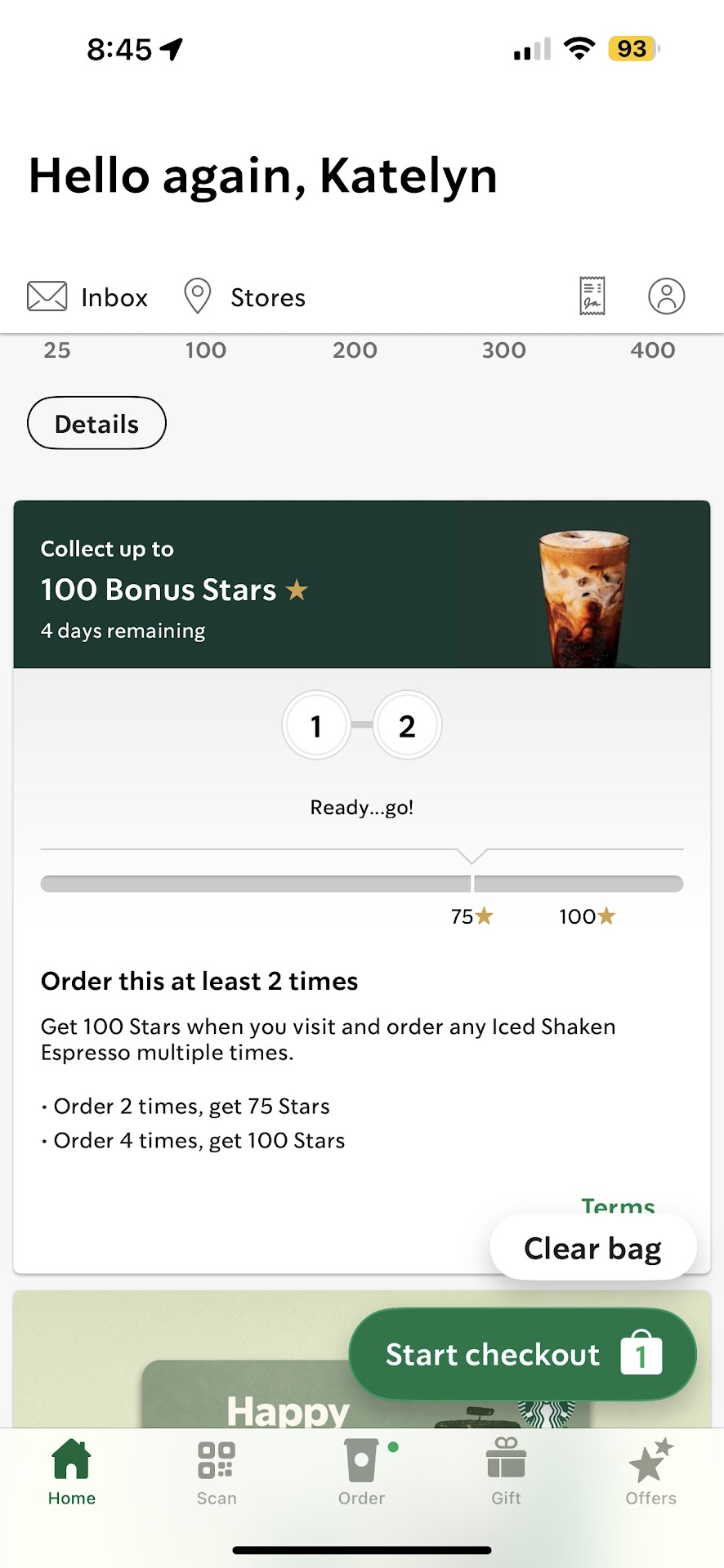Tap the shopping bag icon with 1 item
This screenshot has height=1568, width=724.
pos(641,1354)
